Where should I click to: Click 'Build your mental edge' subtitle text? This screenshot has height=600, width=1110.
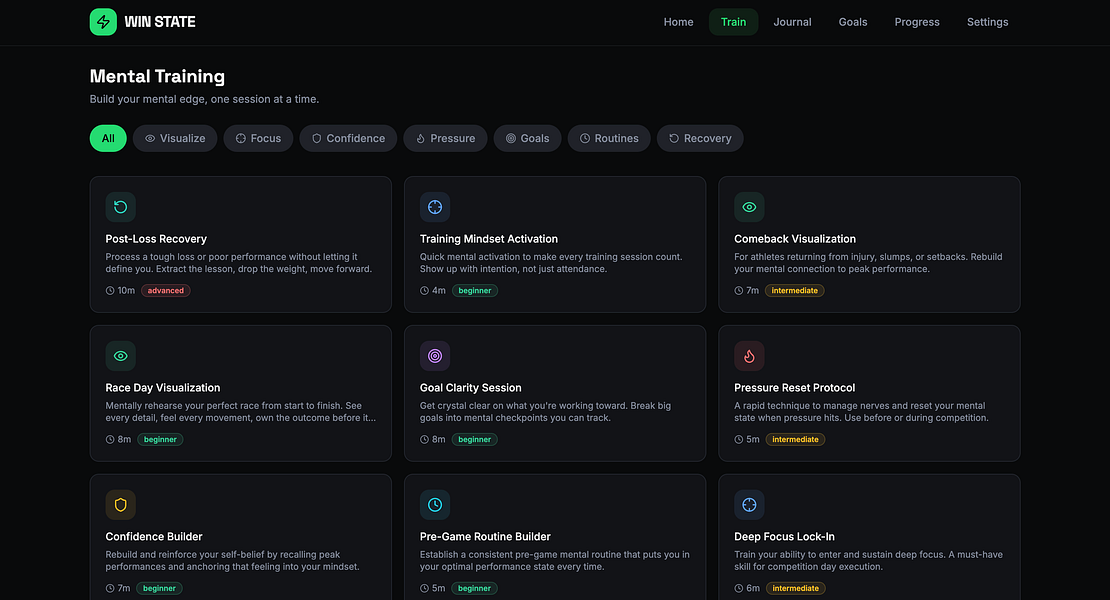(x=205, y=99)
